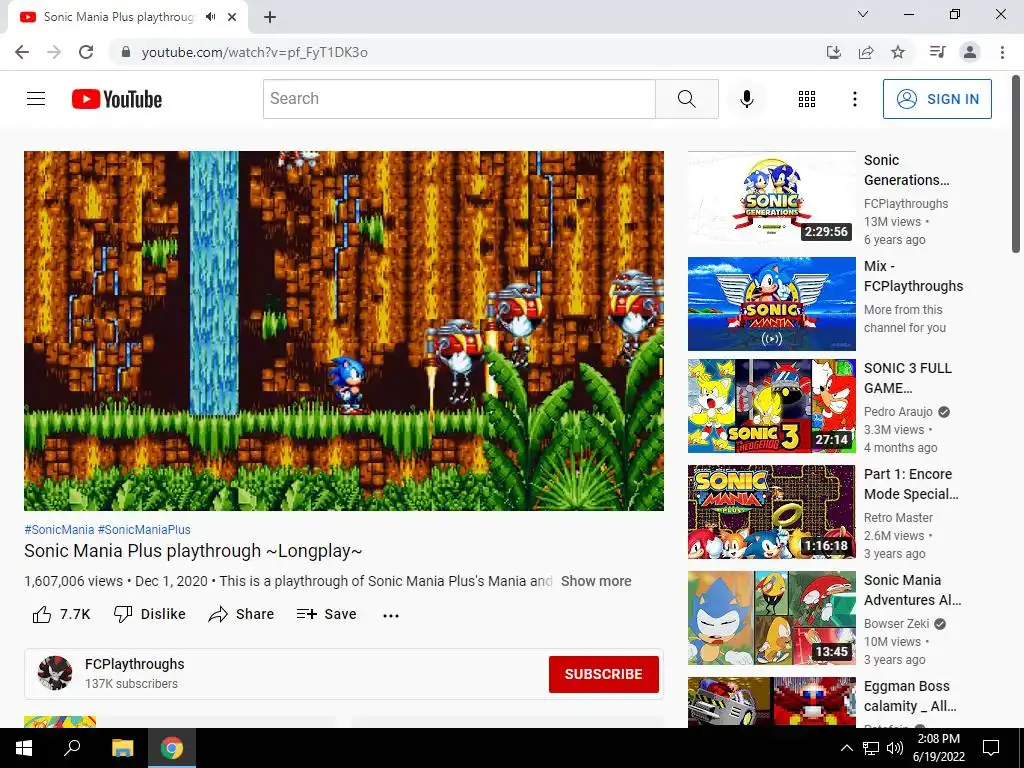Open a new browser tab

coord(270,17)
